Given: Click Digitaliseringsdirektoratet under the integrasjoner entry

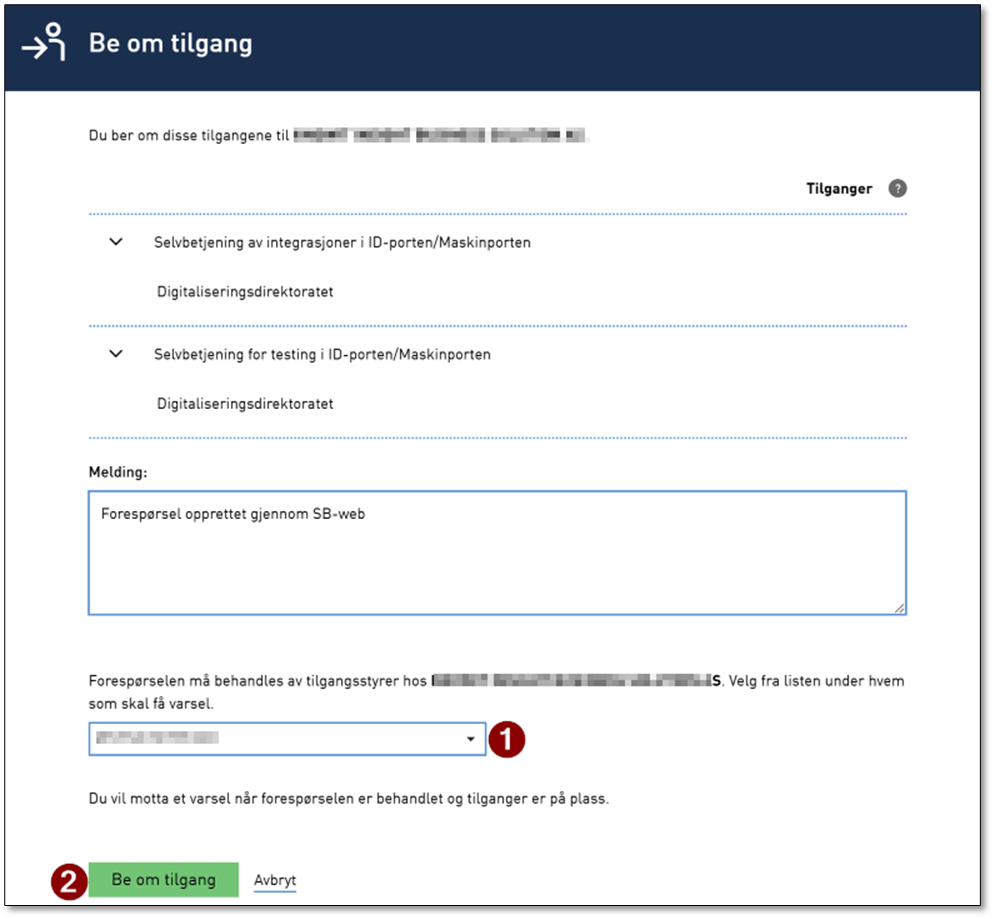Looking at the screenshot, I should pyautogui.click(x=245, y=293).
